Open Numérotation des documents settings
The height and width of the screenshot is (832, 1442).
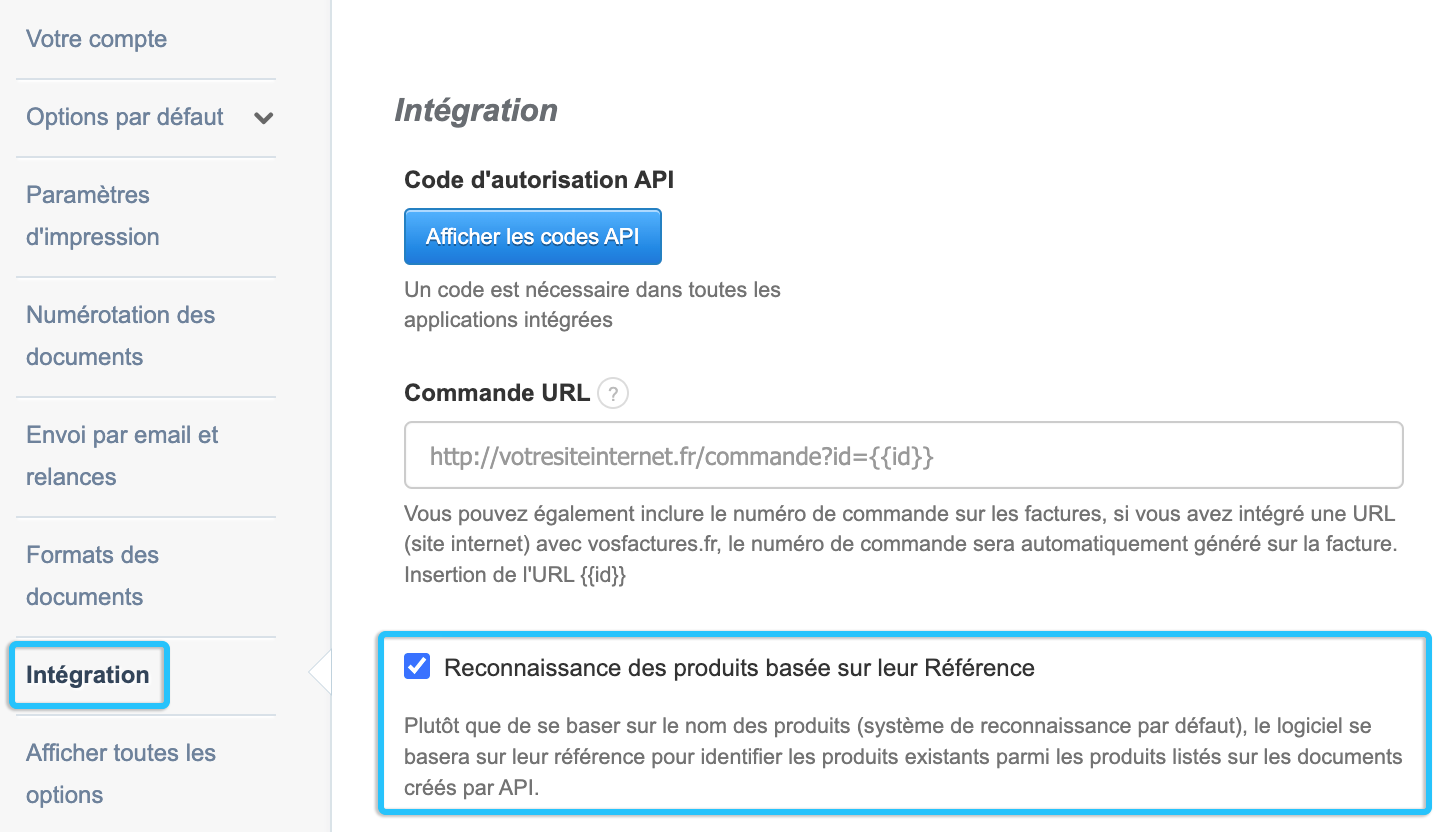[x=120, y=336]
